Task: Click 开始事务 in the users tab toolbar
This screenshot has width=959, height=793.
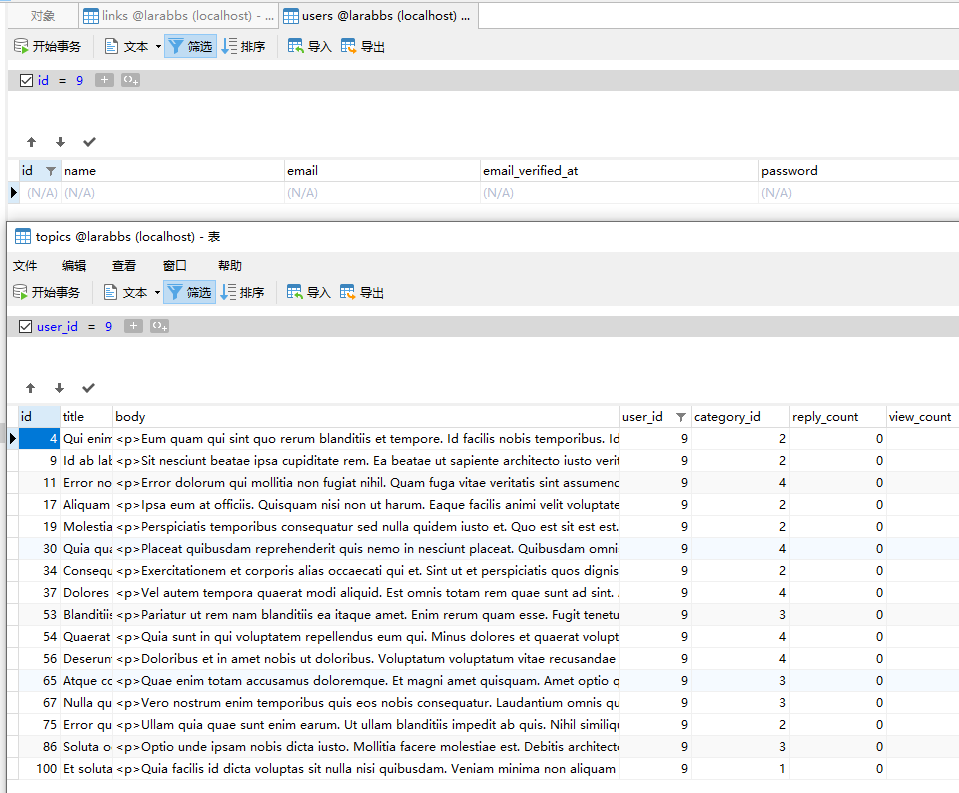Action: 47,46
